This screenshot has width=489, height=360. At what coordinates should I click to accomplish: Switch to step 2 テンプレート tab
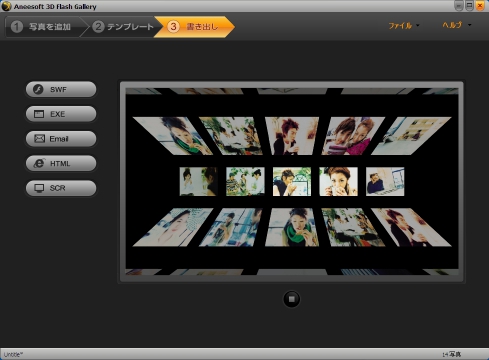(123, 27)
